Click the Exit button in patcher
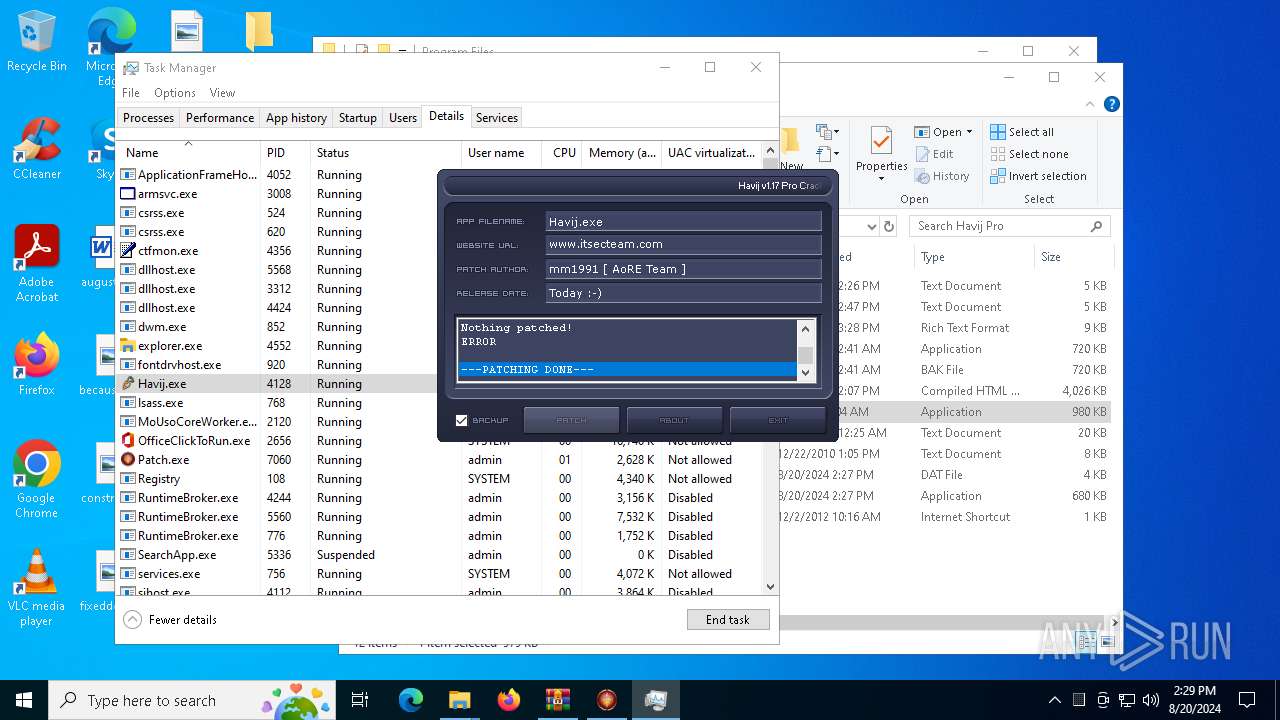This screenshot has height=720, width=1280. [778, 420]
